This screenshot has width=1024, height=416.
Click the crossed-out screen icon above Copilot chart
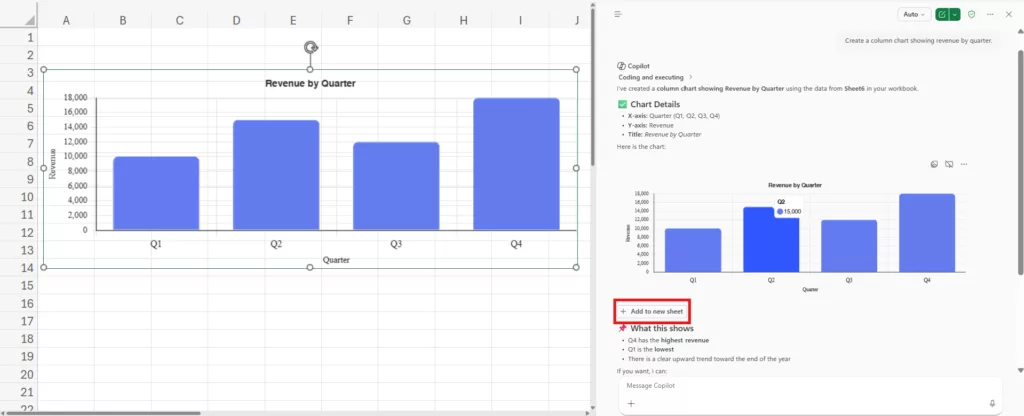pyautogui.click(x=949, y=164)
